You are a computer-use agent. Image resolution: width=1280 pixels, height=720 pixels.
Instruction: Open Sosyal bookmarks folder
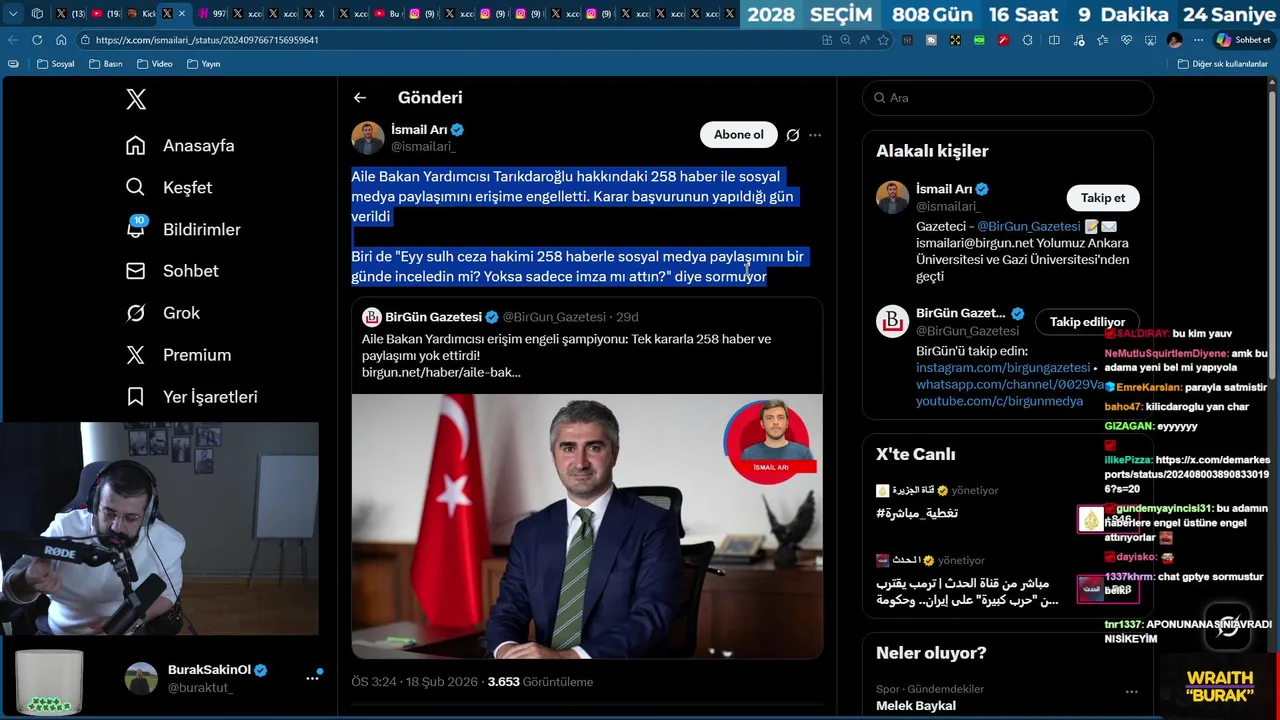pyautogui.click(x=56, y=64)
